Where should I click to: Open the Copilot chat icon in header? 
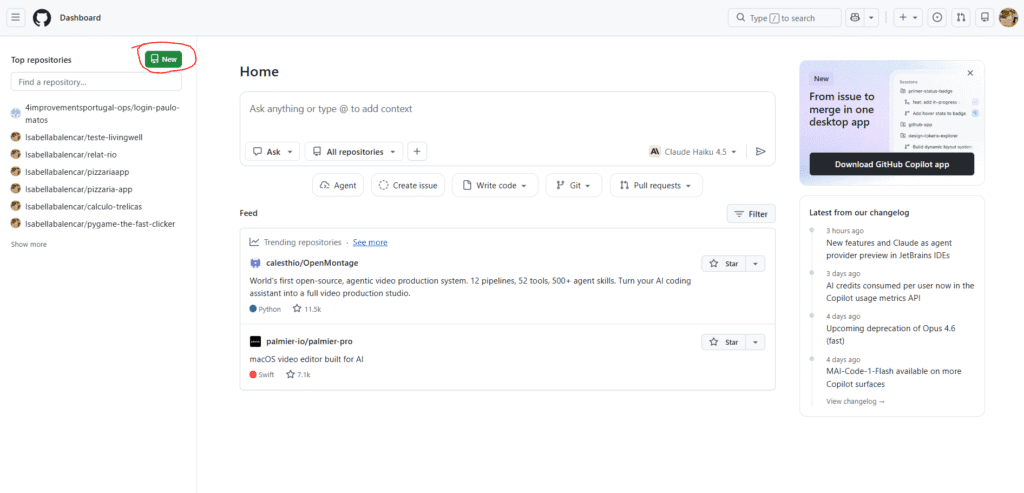(854, 18)
